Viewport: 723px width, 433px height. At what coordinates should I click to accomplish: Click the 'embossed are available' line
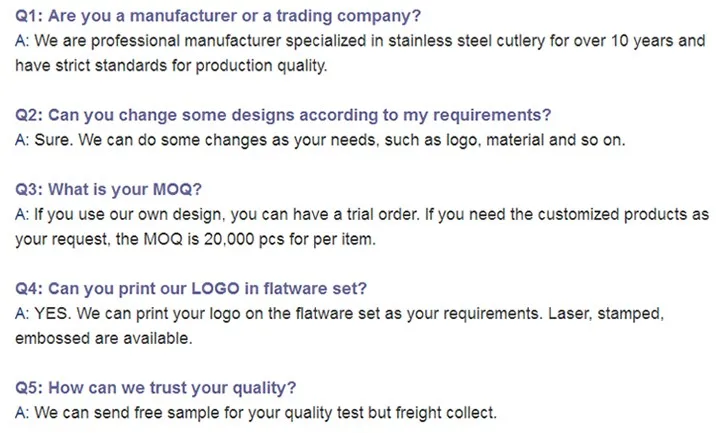103,338
